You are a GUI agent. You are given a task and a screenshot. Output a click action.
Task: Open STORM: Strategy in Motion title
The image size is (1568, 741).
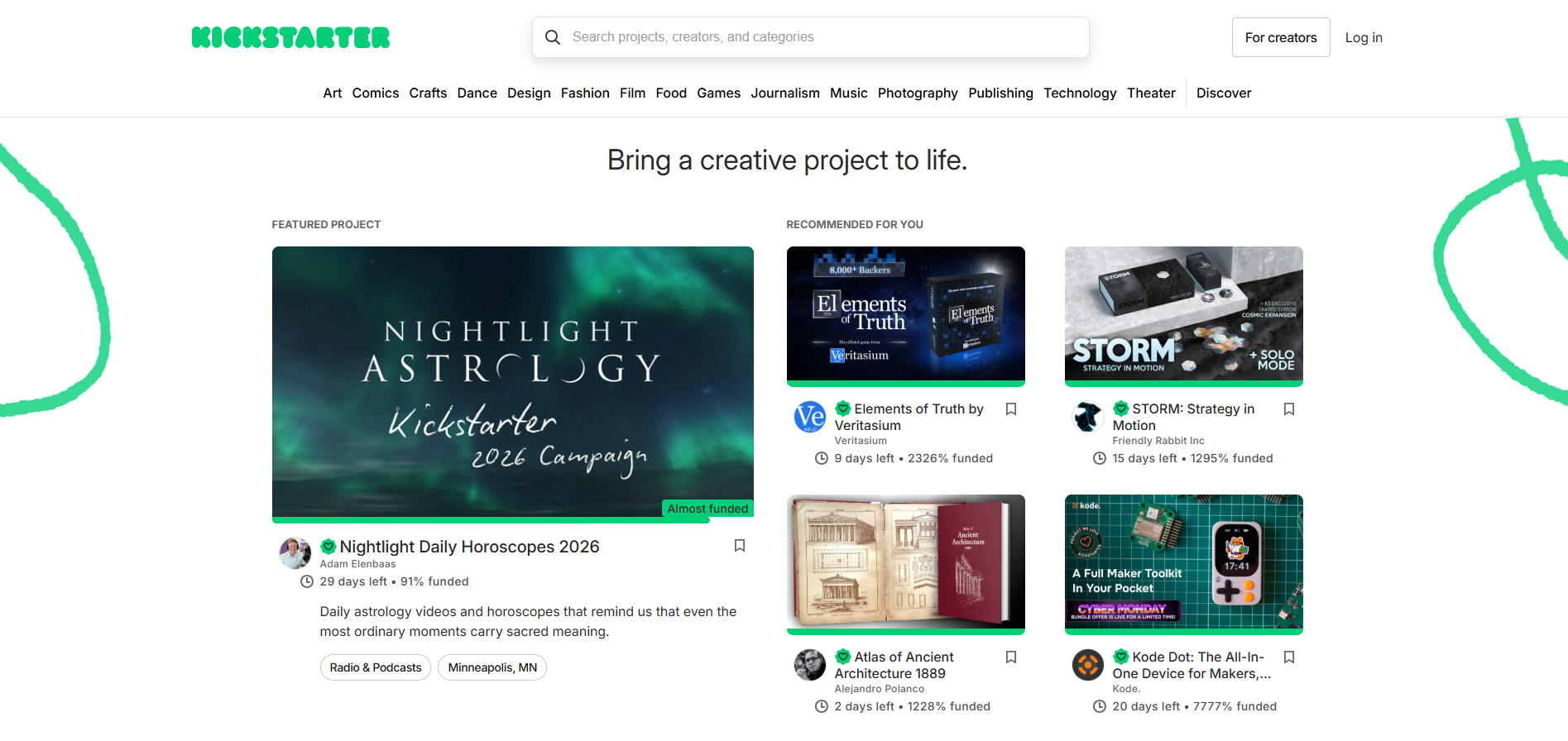pyautogui.click(x=1184, y=417)
